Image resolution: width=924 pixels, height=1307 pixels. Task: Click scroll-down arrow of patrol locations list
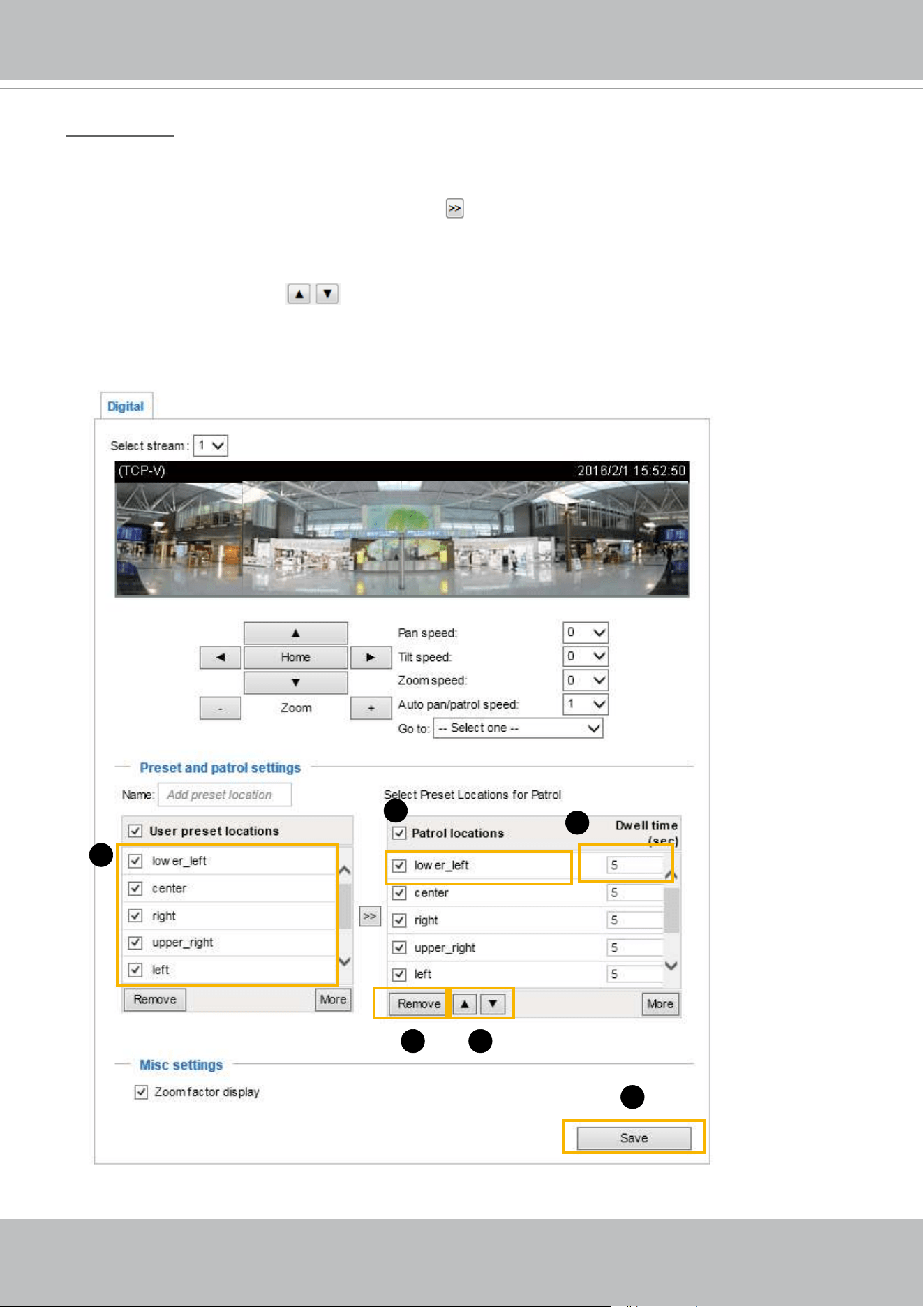tap(671, 966)
